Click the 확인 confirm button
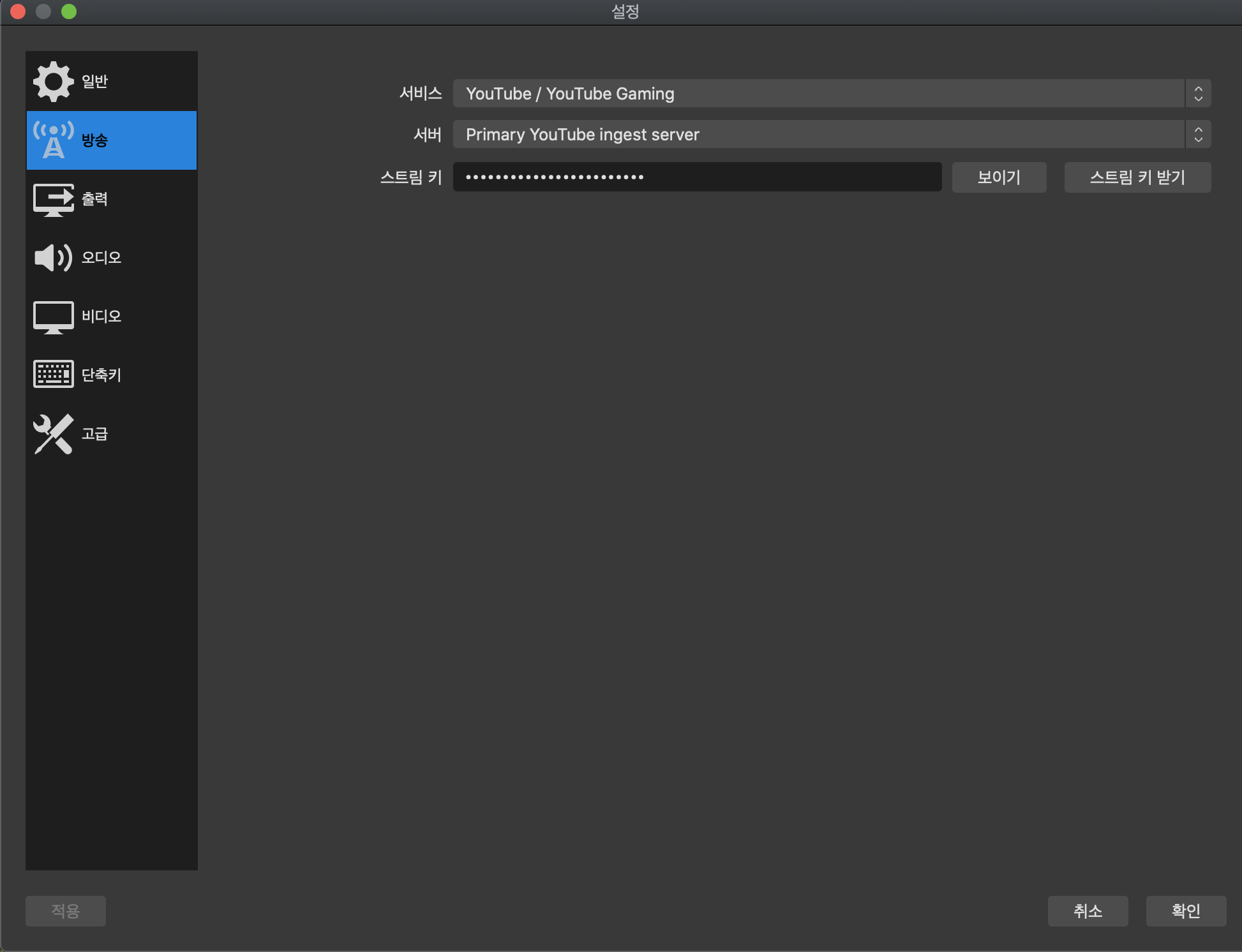1242x952 pixels. [x=1186, y=911]
